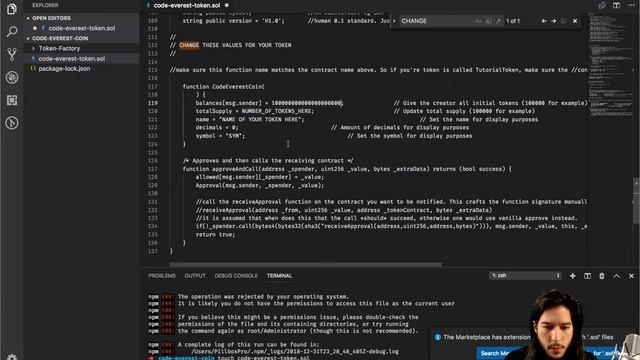Open the '1: zsh' terminal selector dropdown
Screen dimensions: 640x360
525,276
